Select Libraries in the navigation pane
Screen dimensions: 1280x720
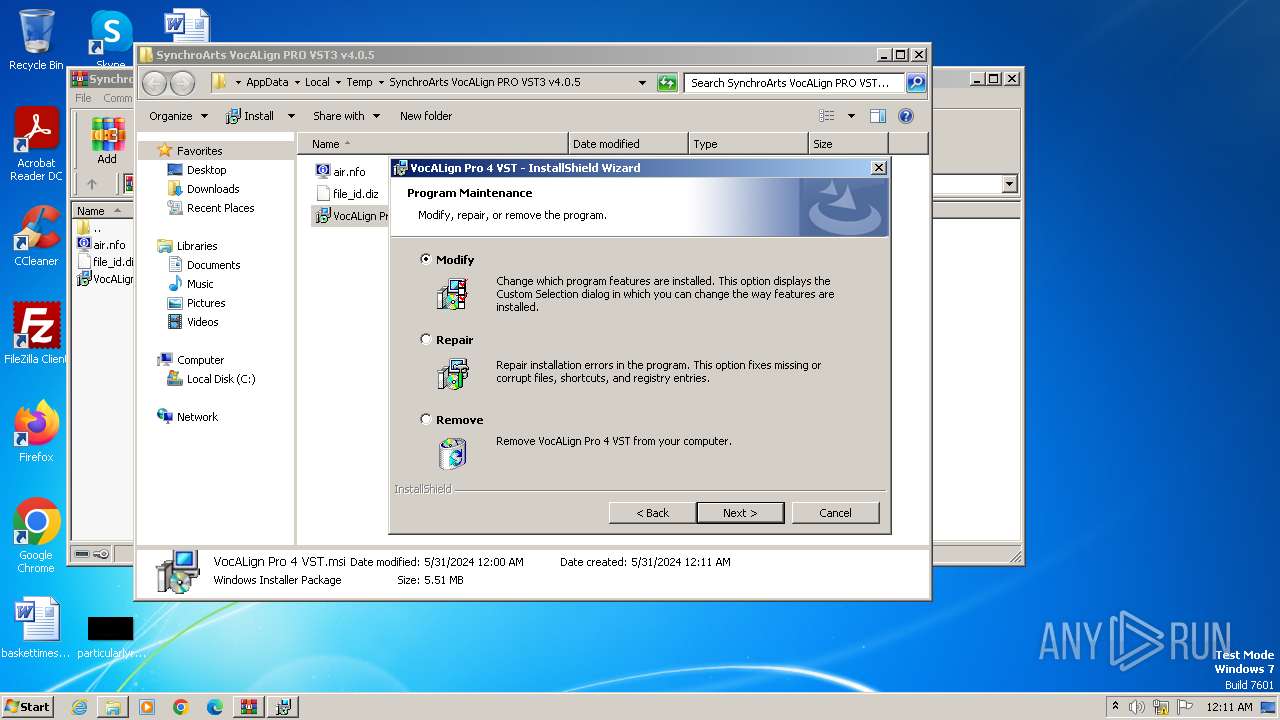coord(197,246)
